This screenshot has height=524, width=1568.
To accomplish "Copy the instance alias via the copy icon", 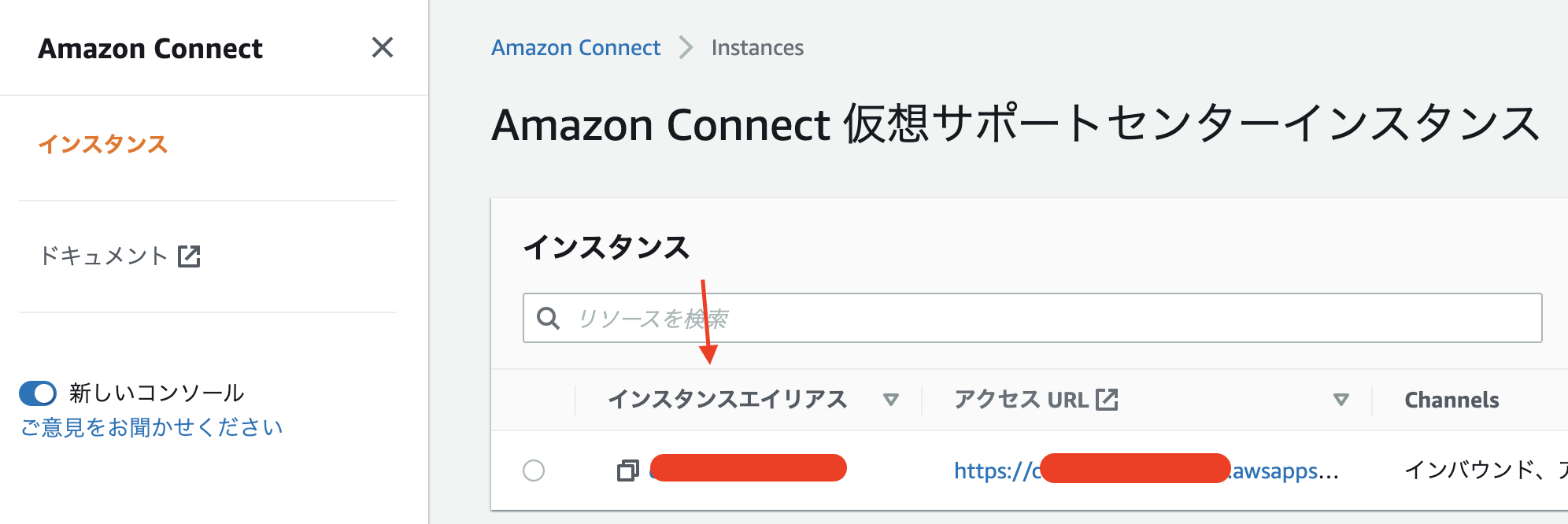I will pos(627,470).
